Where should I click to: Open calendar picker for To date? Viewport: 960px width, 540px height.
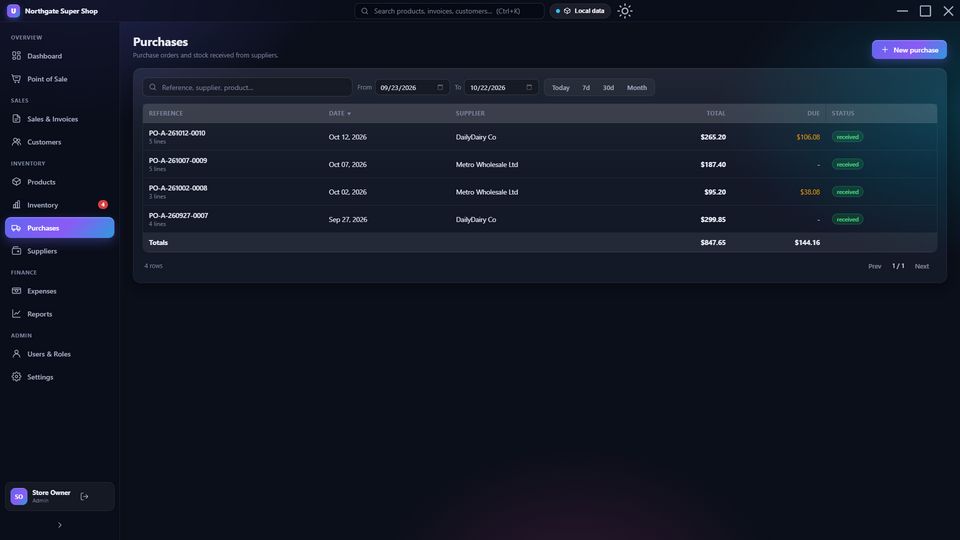(529, 88)
